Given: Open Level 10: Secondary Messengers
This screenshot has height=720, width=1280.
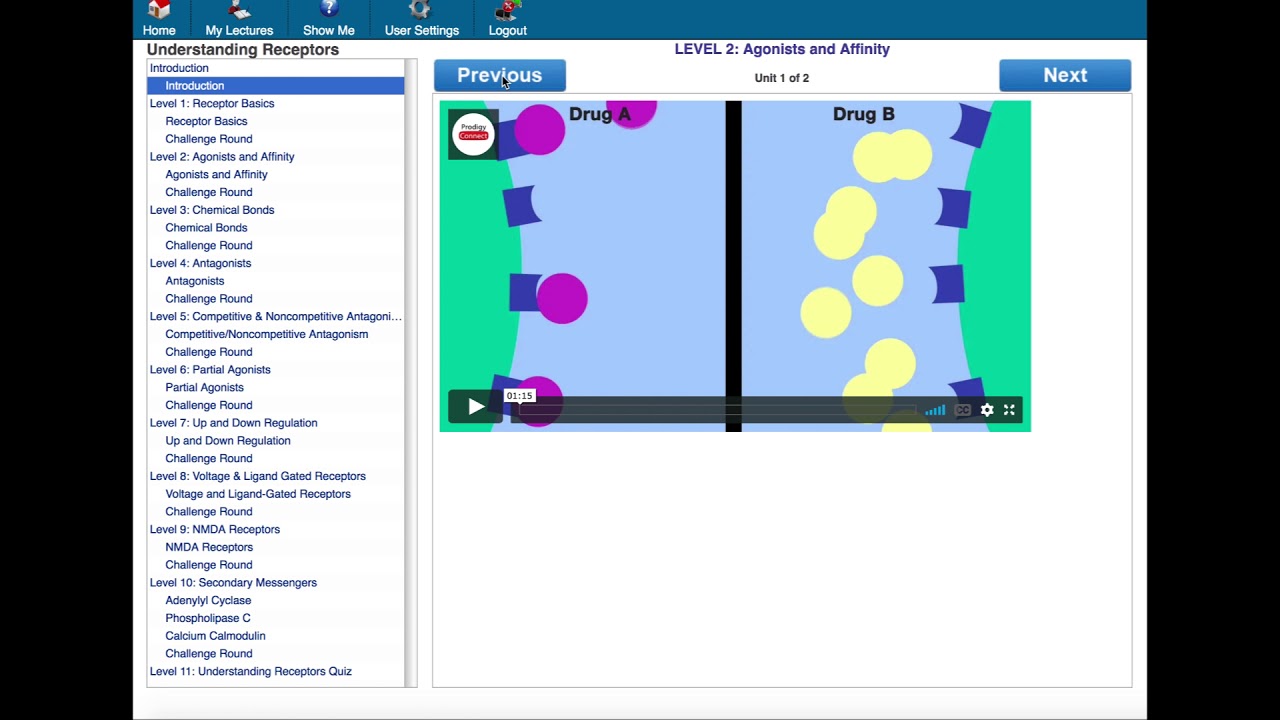Looking at the screenshot, I should (233, 583).
